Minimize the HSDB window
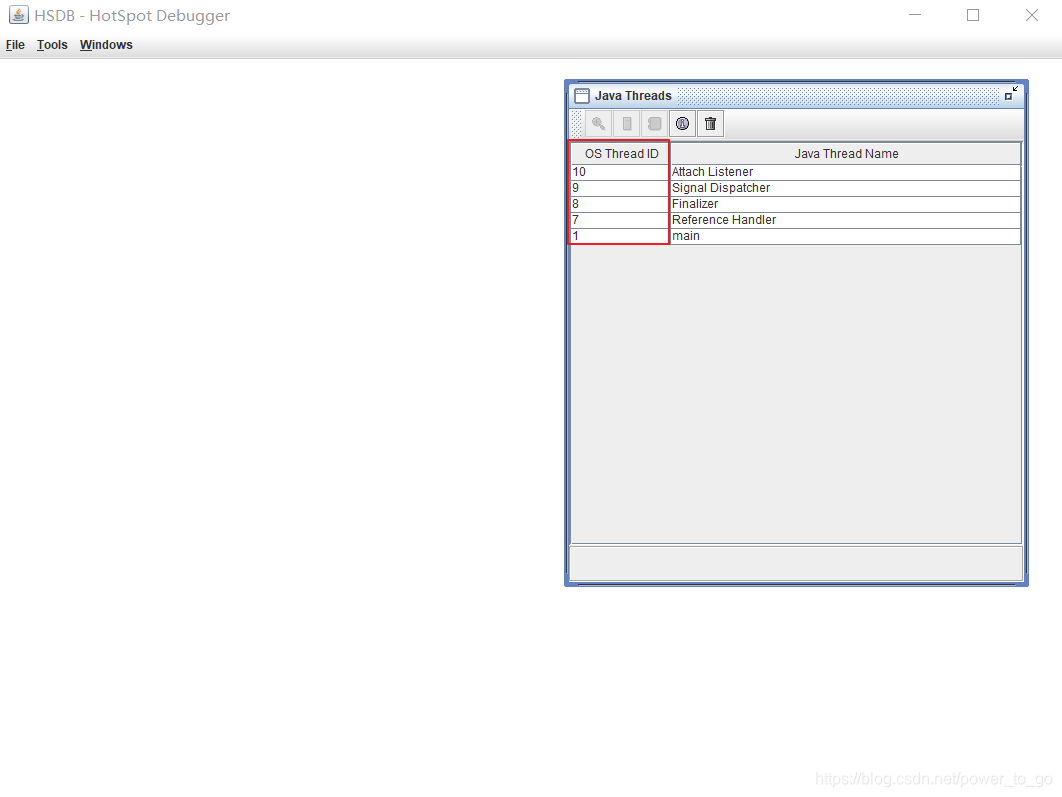 (x=915, y=15)
